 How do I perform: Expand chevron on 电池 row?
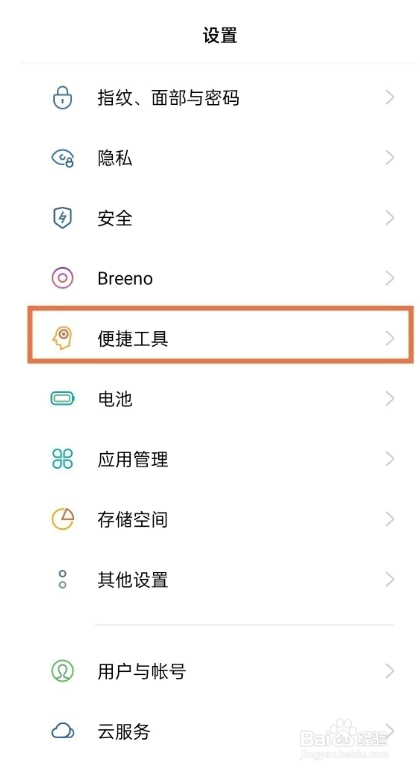click(x=390, y=398)
